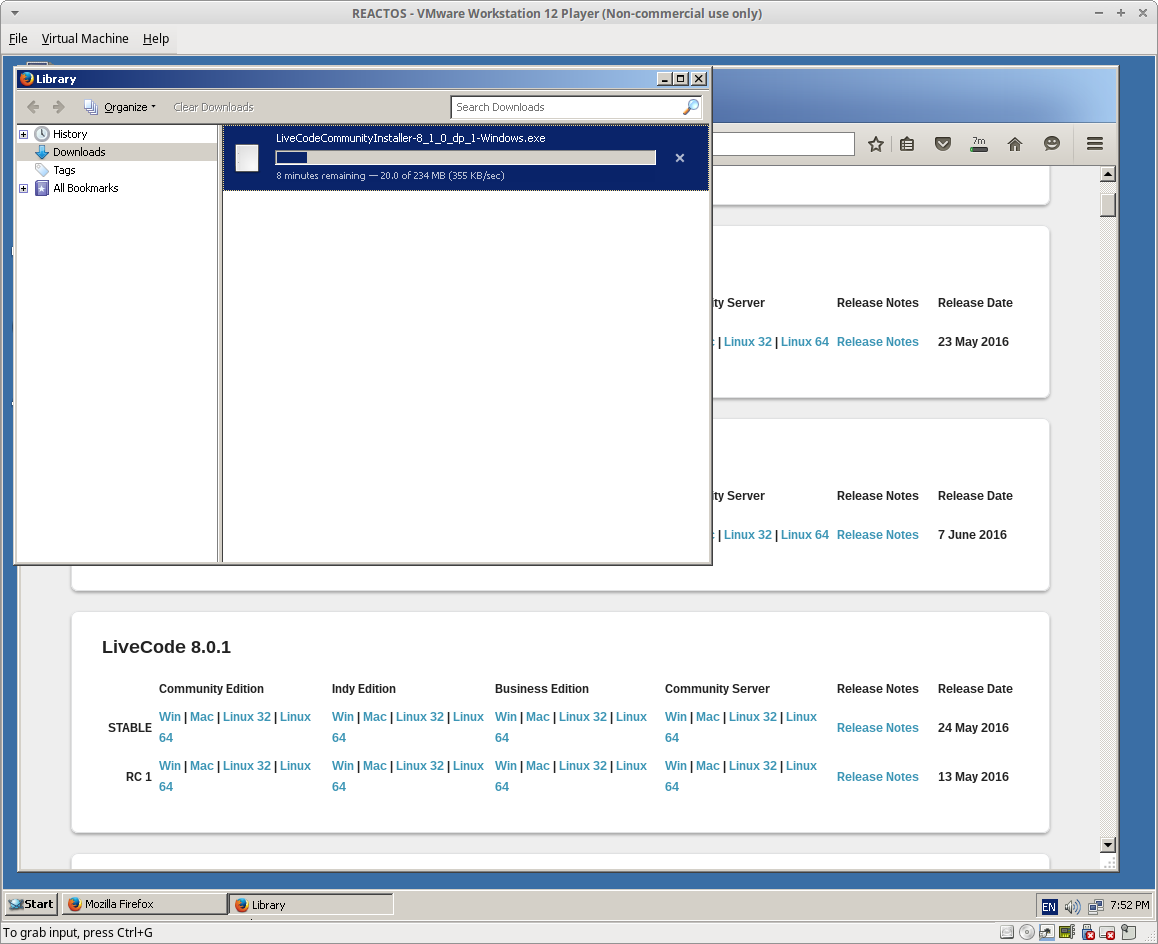Screen dimensions: 1158x944
Task: Save page to Pocket
Action: (942, 144)
